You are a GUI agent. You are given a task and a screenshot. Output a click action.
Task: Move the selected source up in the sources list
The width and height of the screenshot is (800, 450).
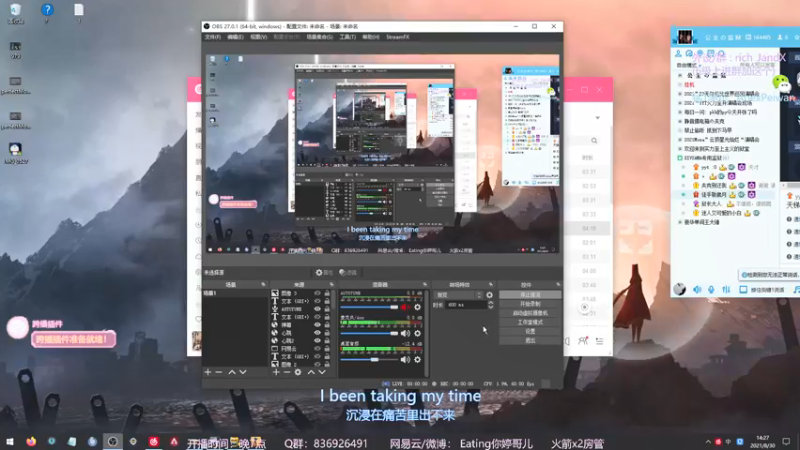pos(311,372)
